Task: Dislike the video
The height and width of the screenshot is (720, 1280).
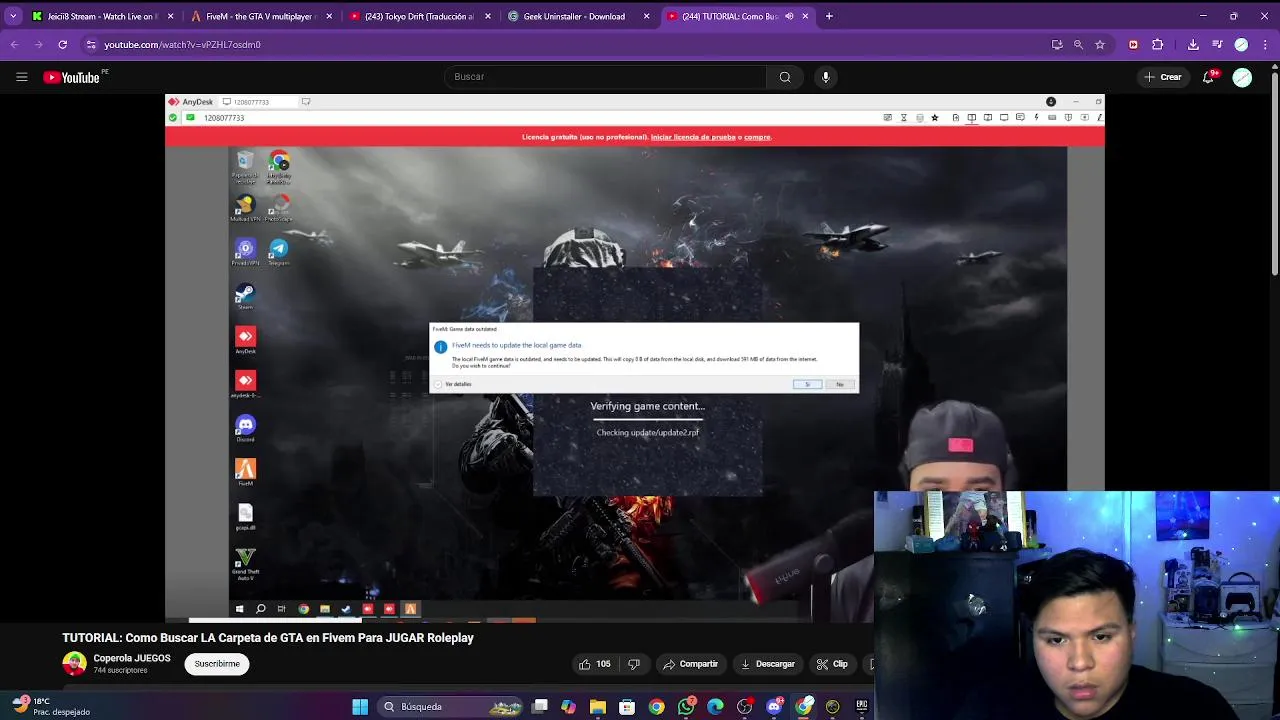Action: (634, 664)
